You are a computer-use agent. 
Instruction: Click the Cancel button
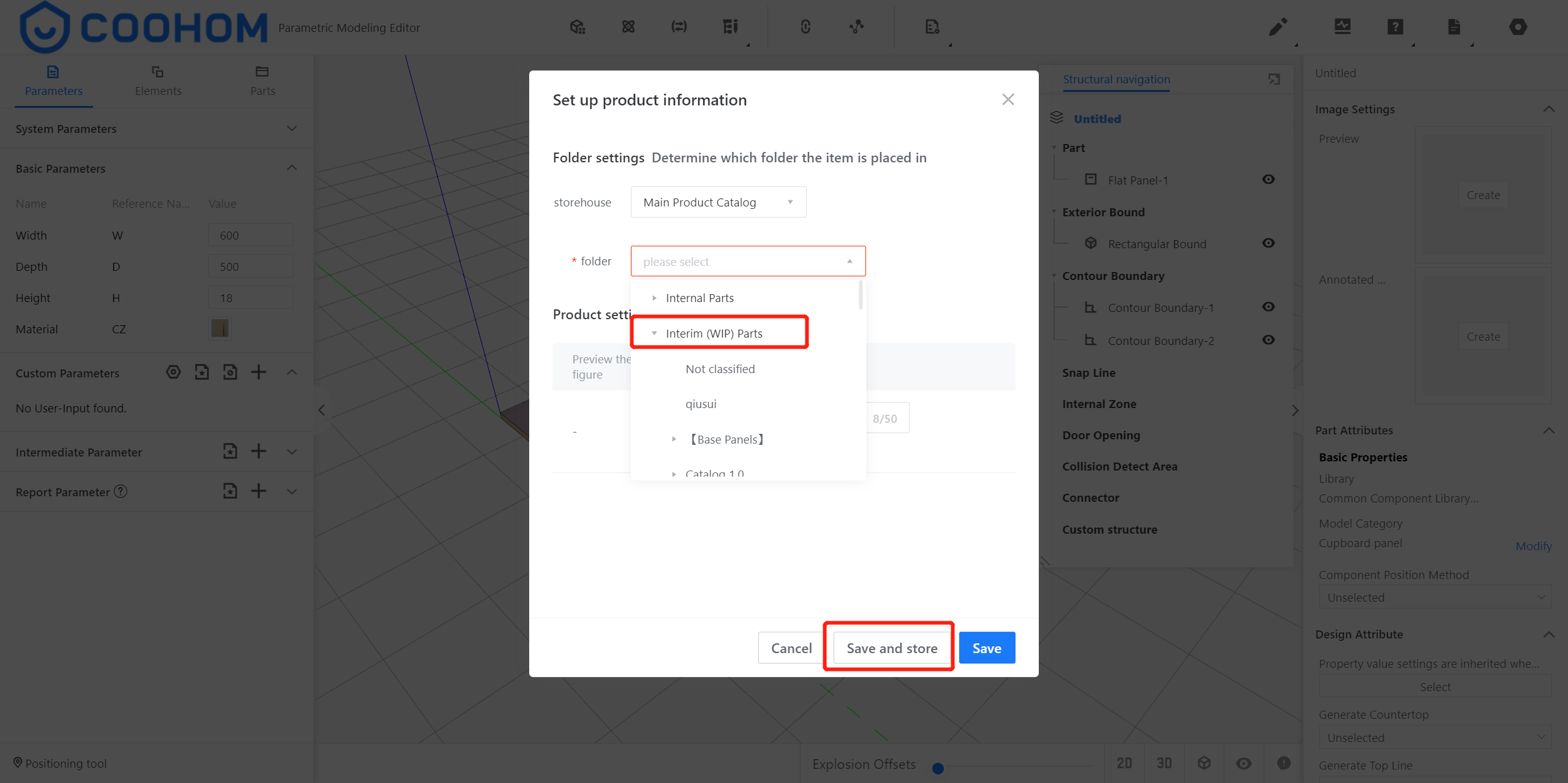pos(791,648)
